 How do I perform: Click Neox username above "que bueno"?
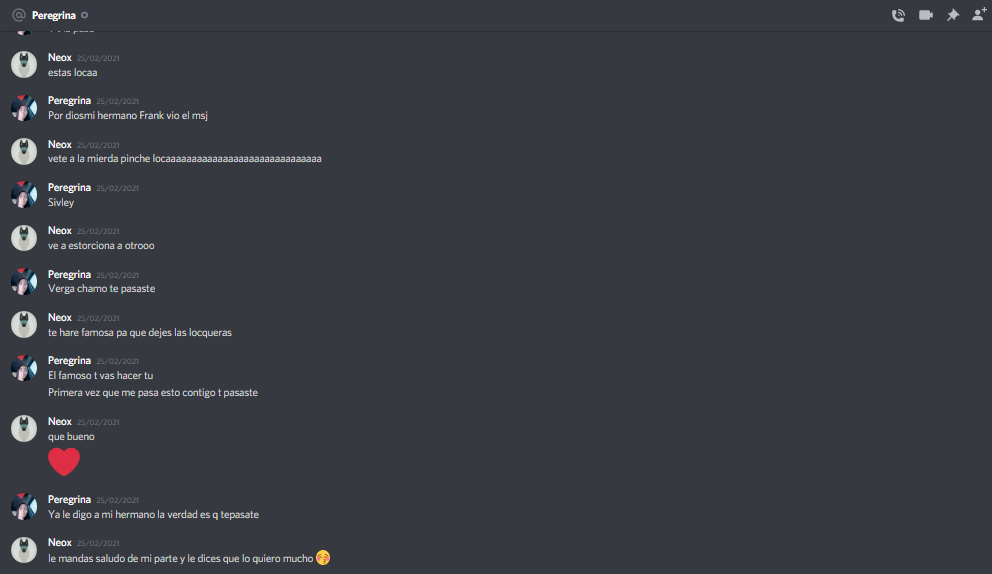coord(59,421)
